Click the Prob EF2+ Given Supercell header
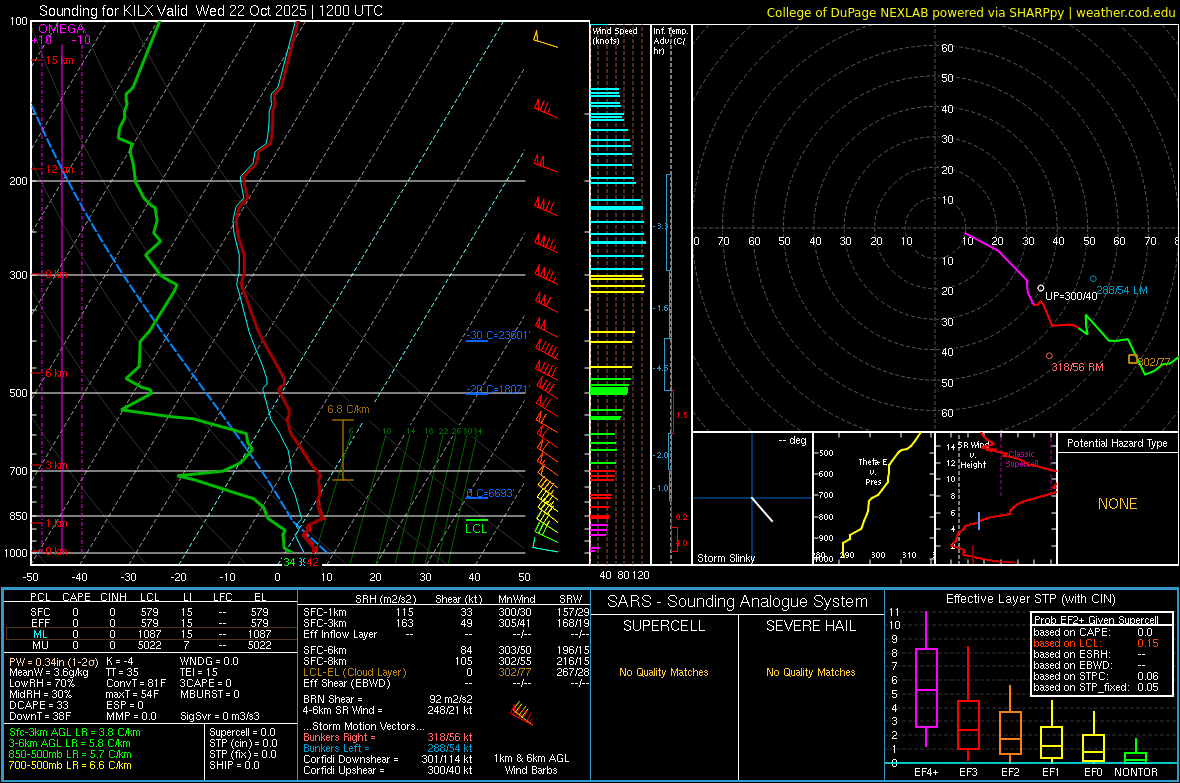Viewport: 1180px width, 783px height. click(1096, 620)
